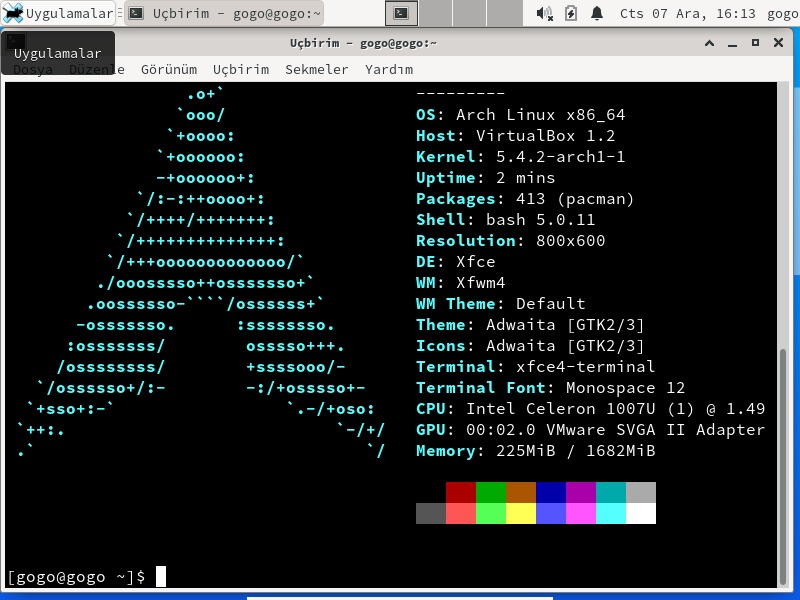Click the [gogo@gogo ~]$ prompt text

click(77, 577)
